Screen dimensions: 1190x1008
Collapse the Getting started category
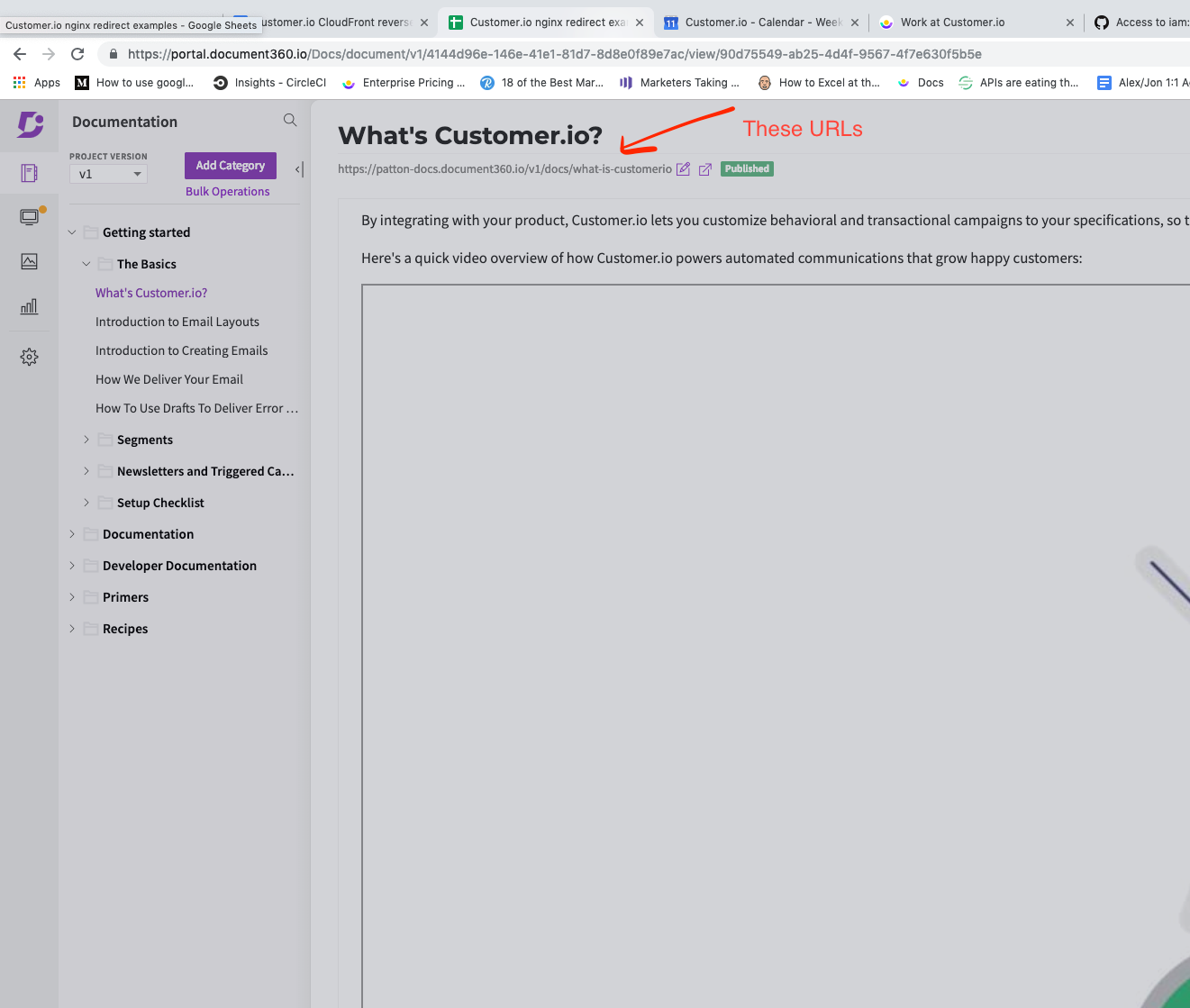point(72,232)
